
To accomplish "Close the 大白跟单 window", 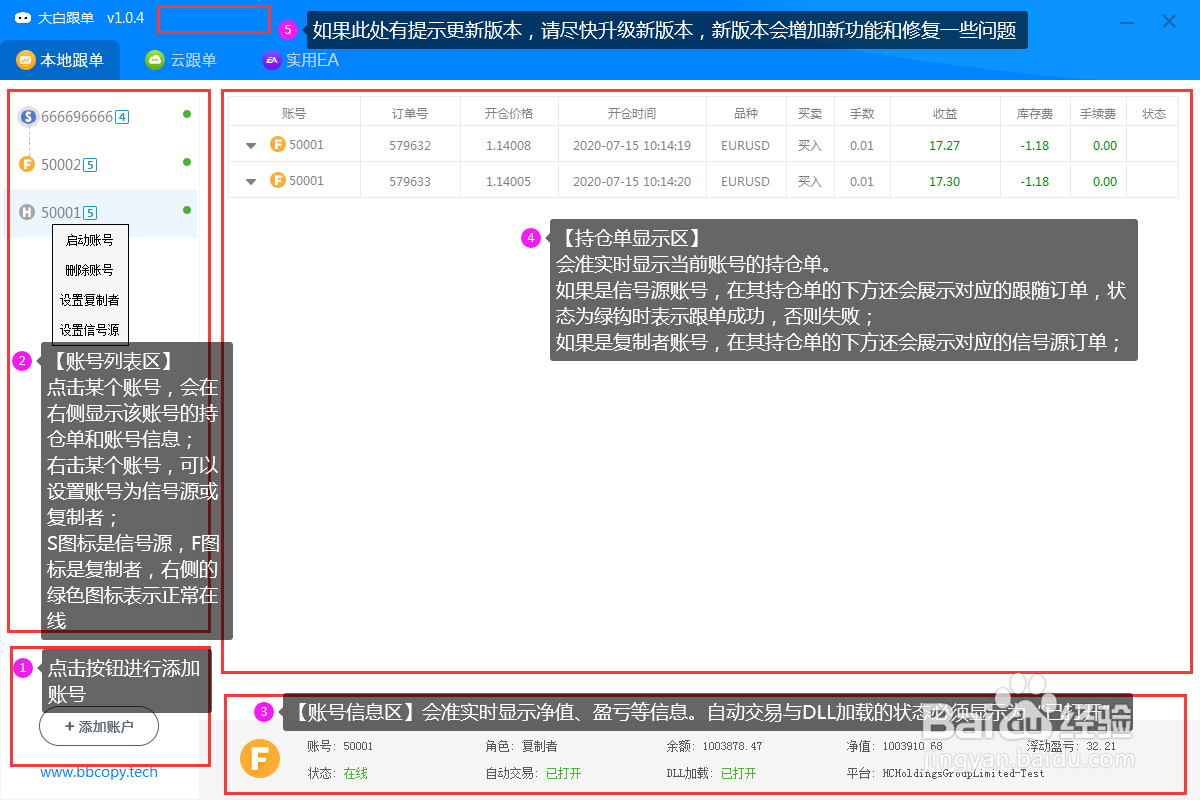I will click(x=1168, y=20).
